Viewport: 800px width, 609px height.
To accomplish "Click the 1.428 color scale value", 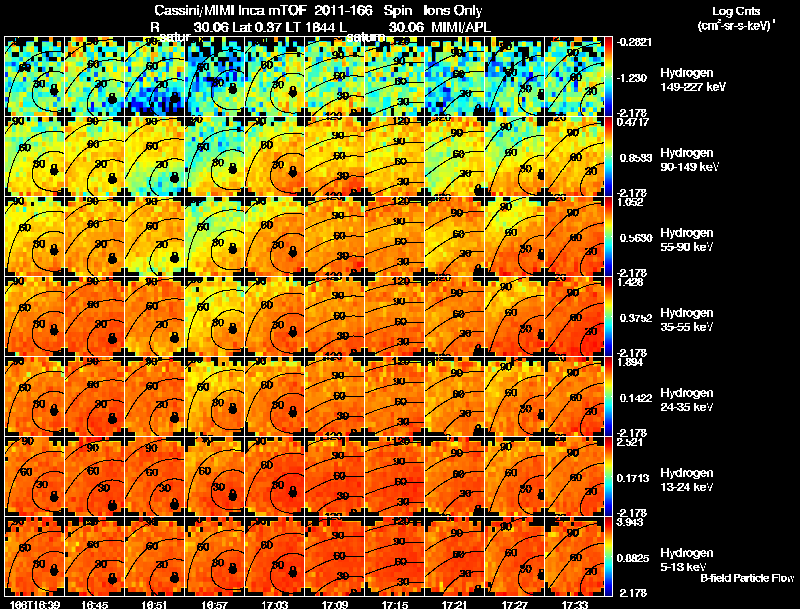I will (630, 282).
